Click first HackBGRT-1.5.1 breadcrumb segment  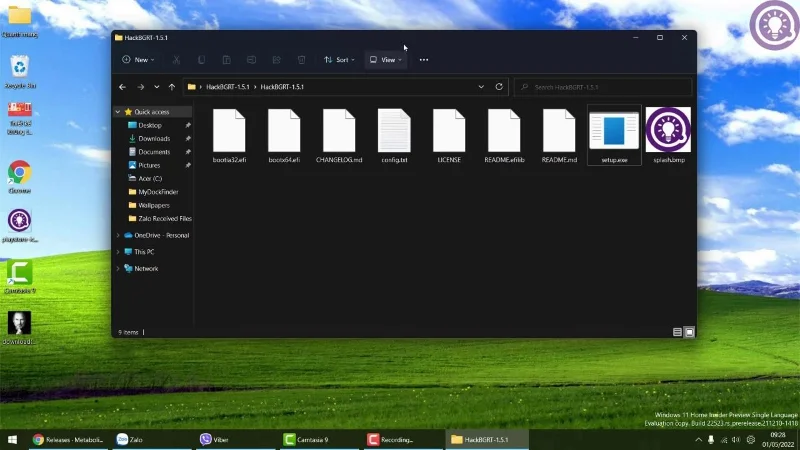tap(228, 87)
